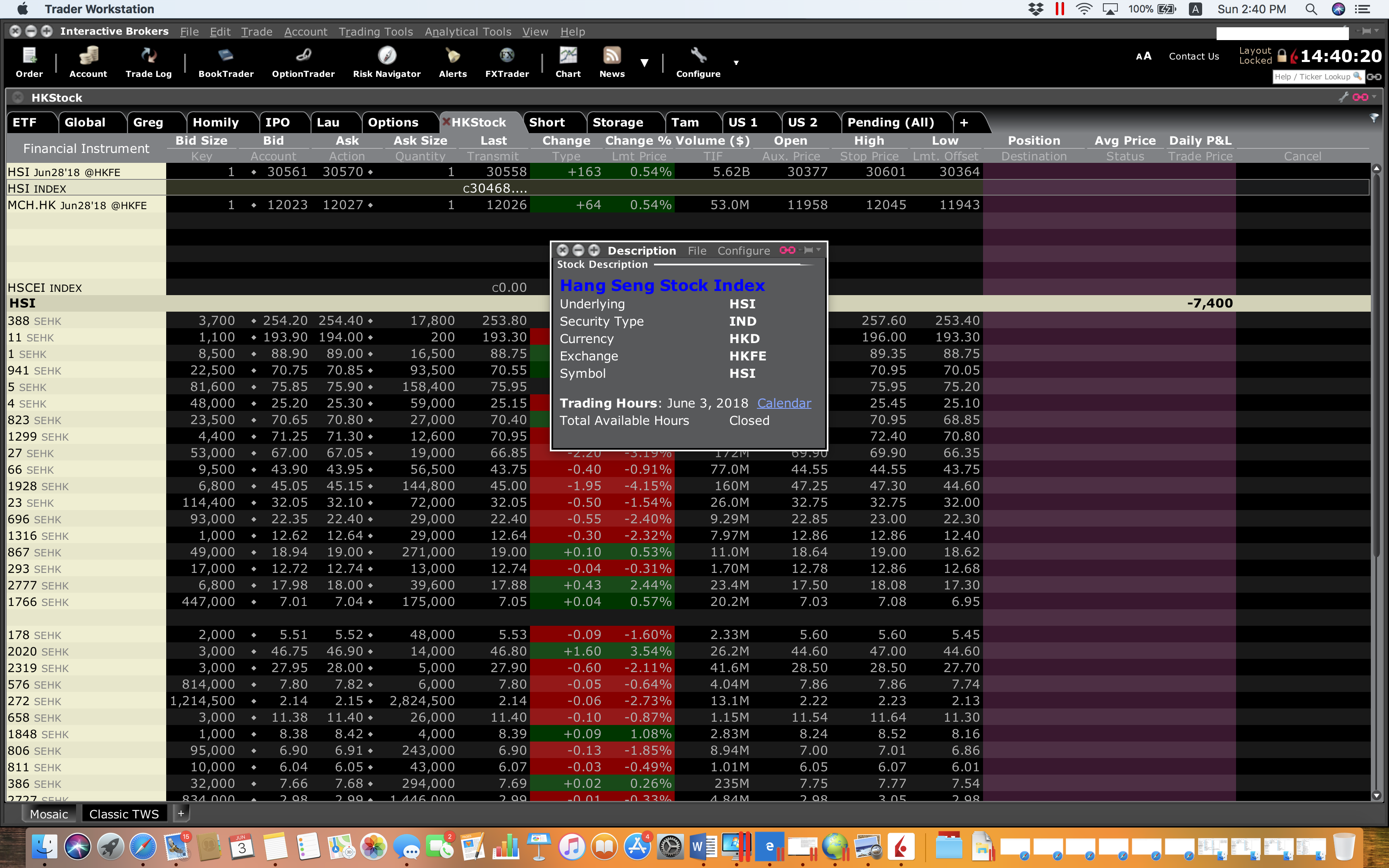This screenshot has height=868, width=1389.
Task: Open the HKStock panel options arrow
Action: pos(1374,97)
